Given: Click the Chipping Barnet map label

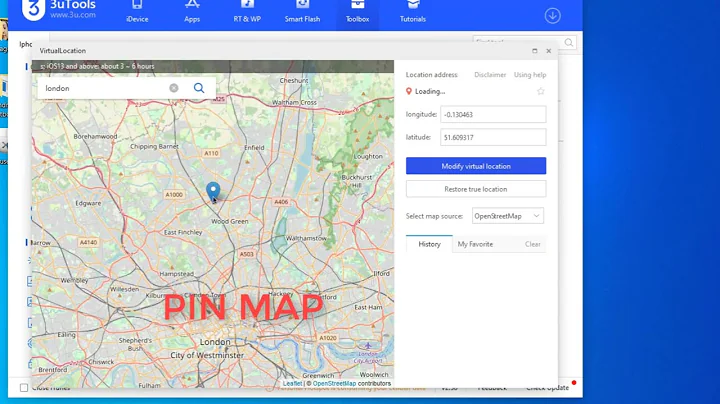Looking at the screenshot, I should (154, 146).
